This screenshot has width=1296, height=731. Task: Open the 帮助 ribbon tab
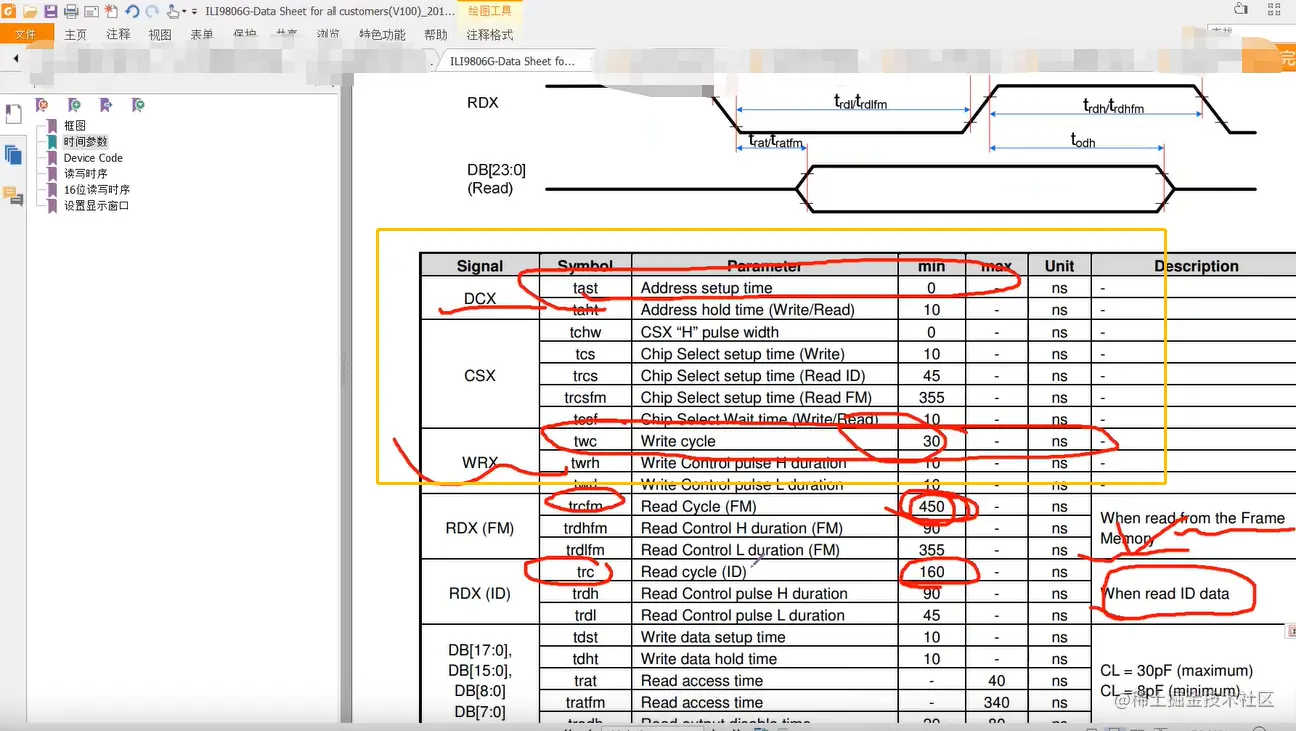tap(436, 34)
